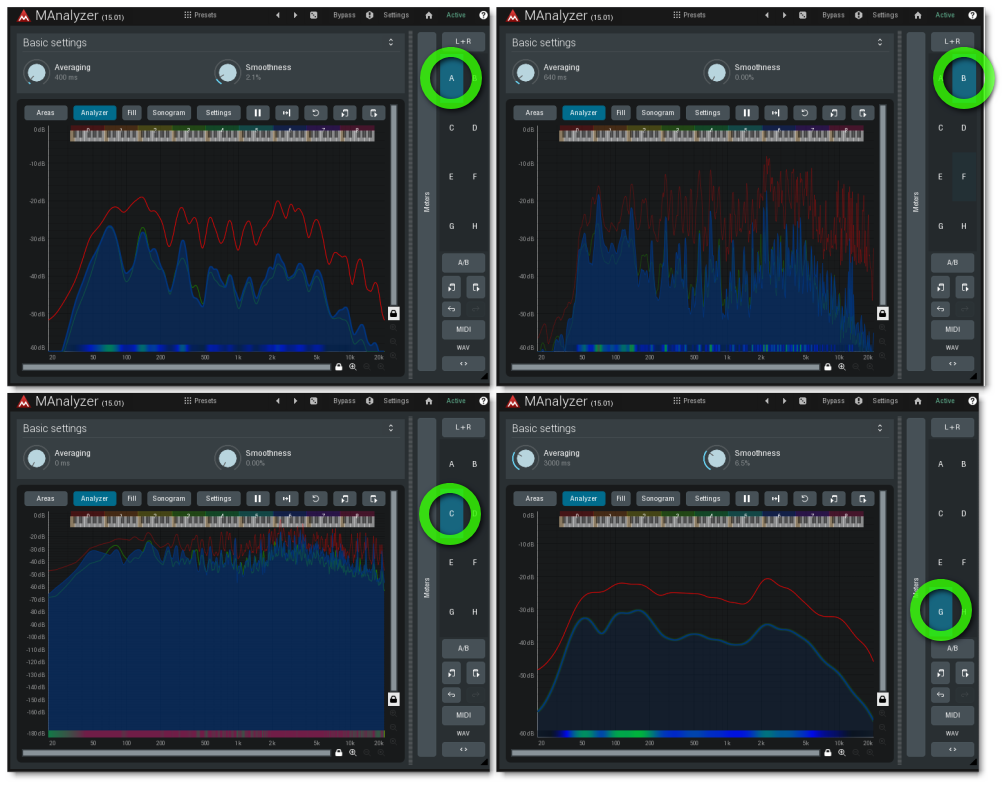The width and height of the screenshot is (1002, 787).
Task: Expand Basic settings arrows in bottom-right window
Action: point(880,428)
